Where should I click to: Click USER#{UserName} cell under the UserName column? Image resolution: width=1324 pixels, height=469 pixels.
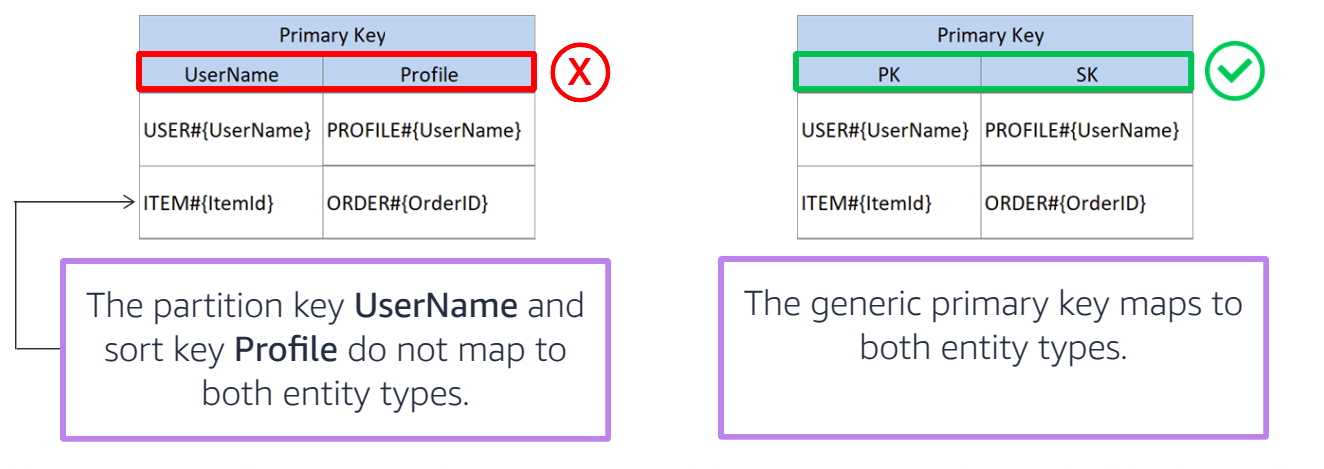(231, 130)
